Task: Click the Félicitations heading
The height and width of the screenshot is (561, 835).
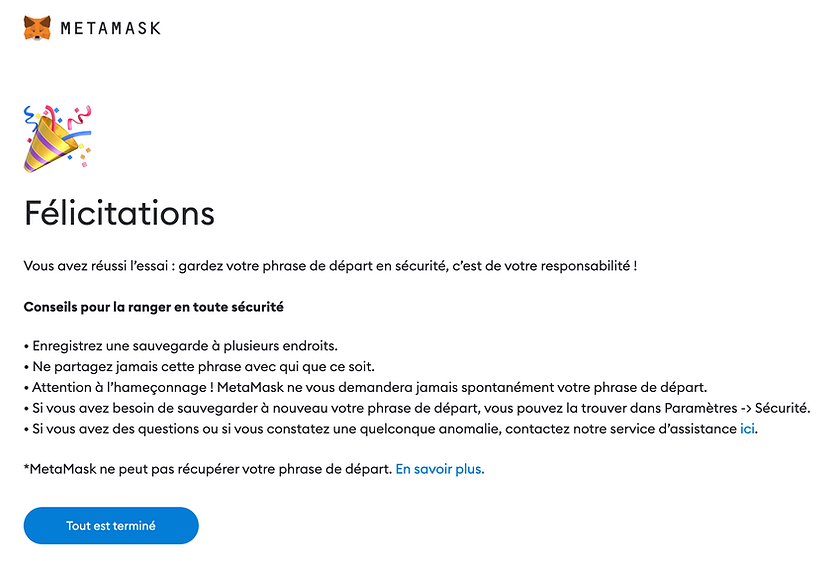Action: [119, 214]
